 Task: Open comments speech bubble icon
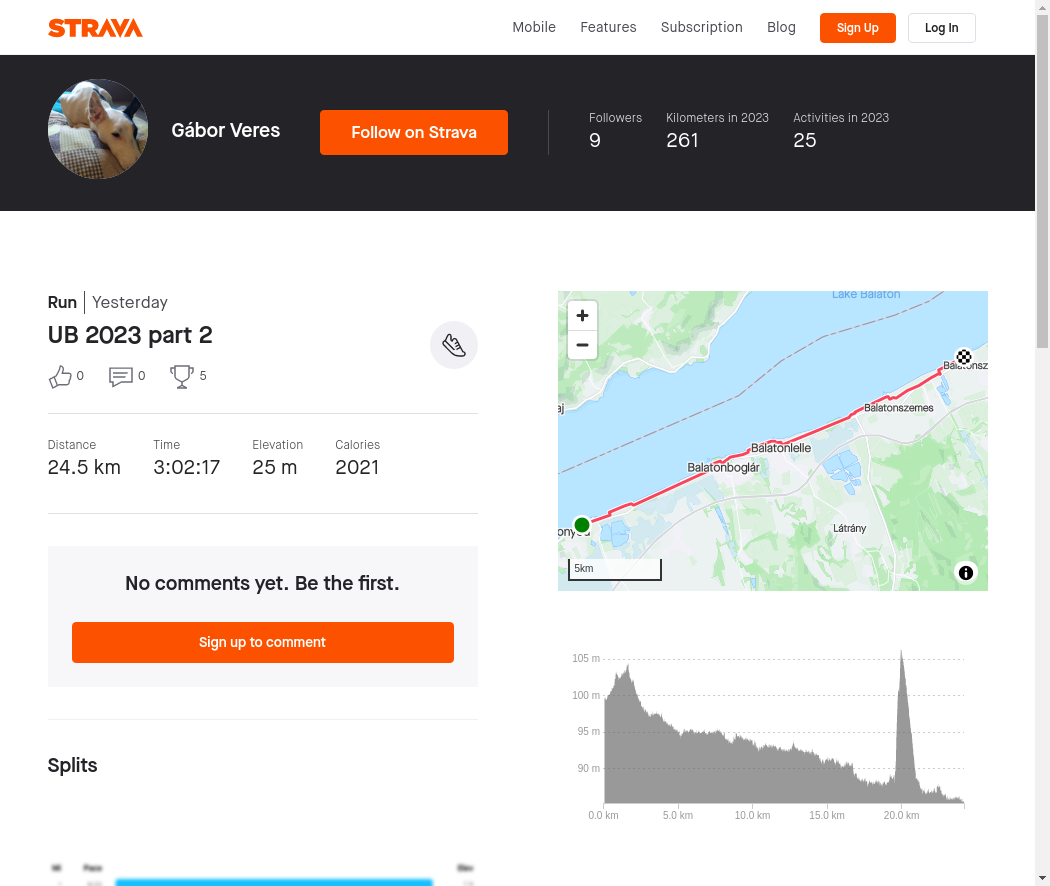(x=121, y=376)
